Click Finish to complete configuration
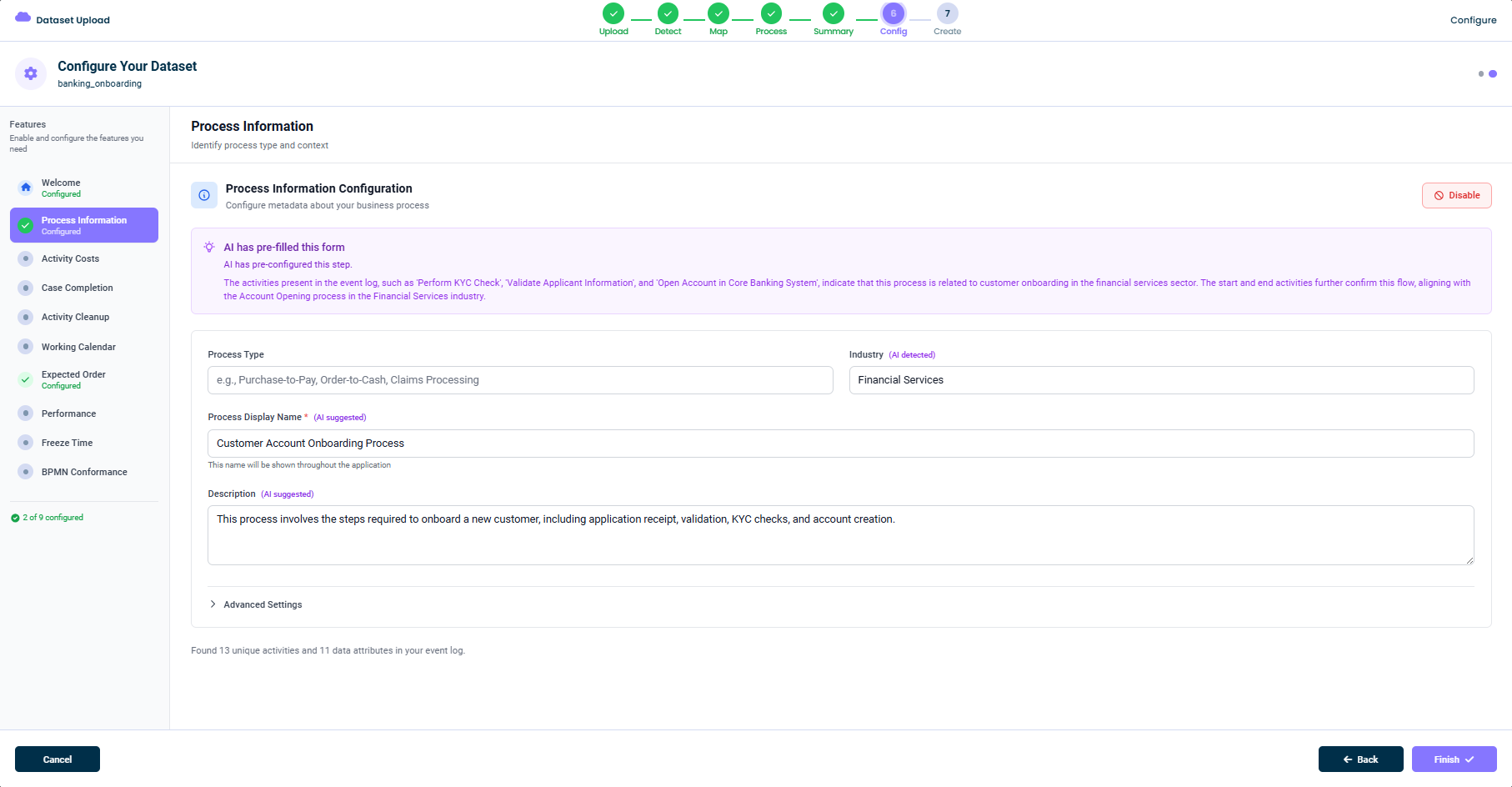 point(1454,759)
